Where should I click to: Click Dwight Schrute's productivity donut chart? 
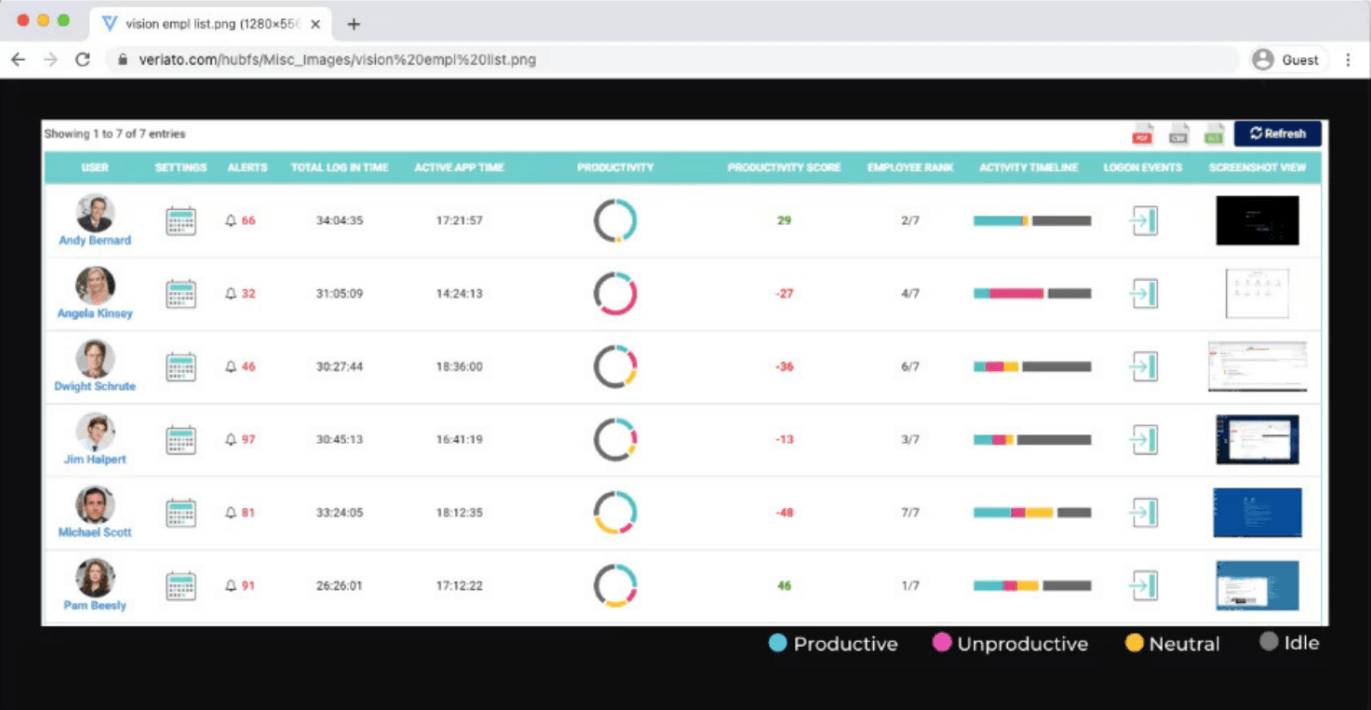point(615,367)
